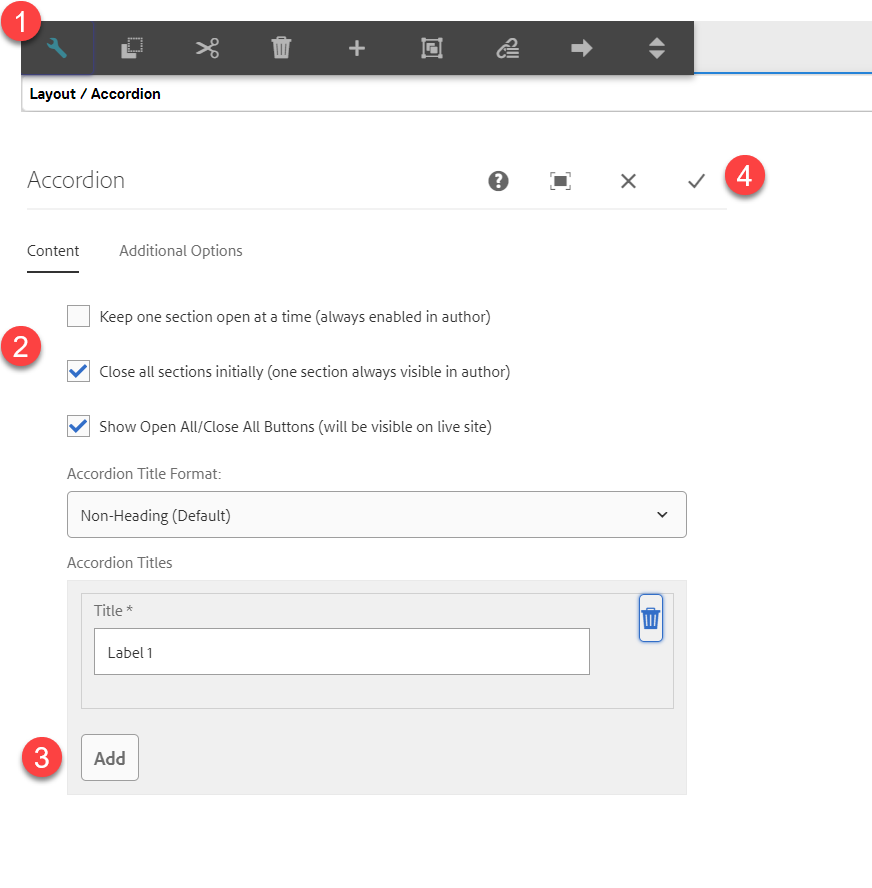Cancel the dialog with the X icon
This screenshot has height=888, width=872.
point(628,181)
